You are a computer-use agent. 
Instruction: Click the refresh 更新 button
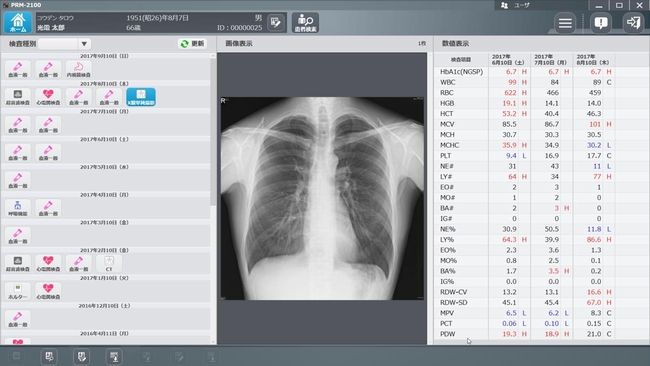pos(192,44)
